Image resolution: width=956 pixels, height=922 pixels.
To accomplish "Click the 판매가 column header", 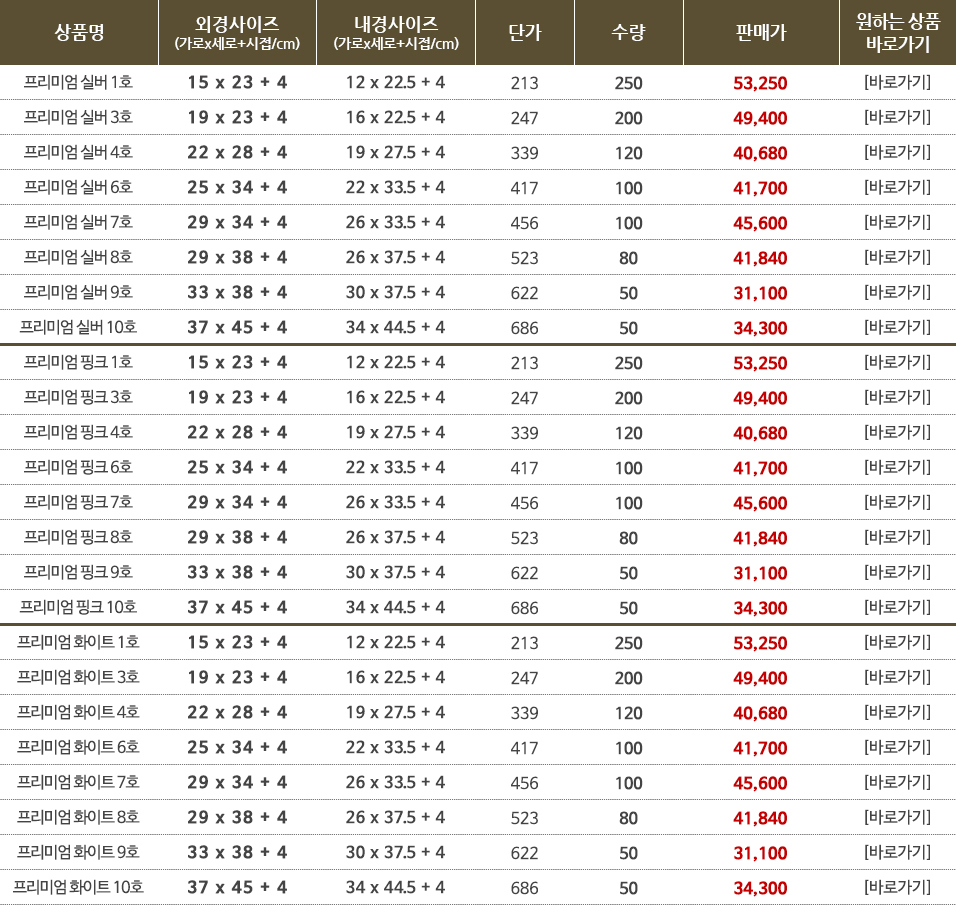I will [760, 32].
